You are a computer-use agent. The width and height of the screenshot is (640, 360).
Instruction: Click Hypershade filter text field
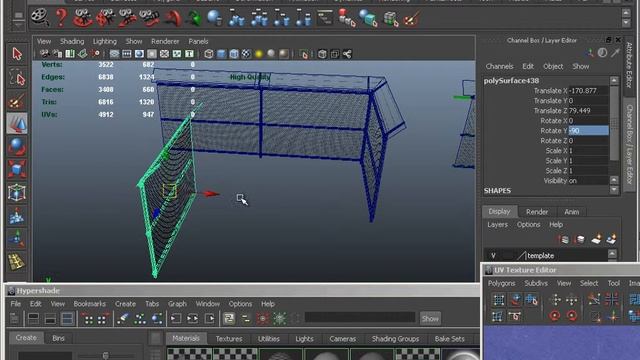coord(360,318)
